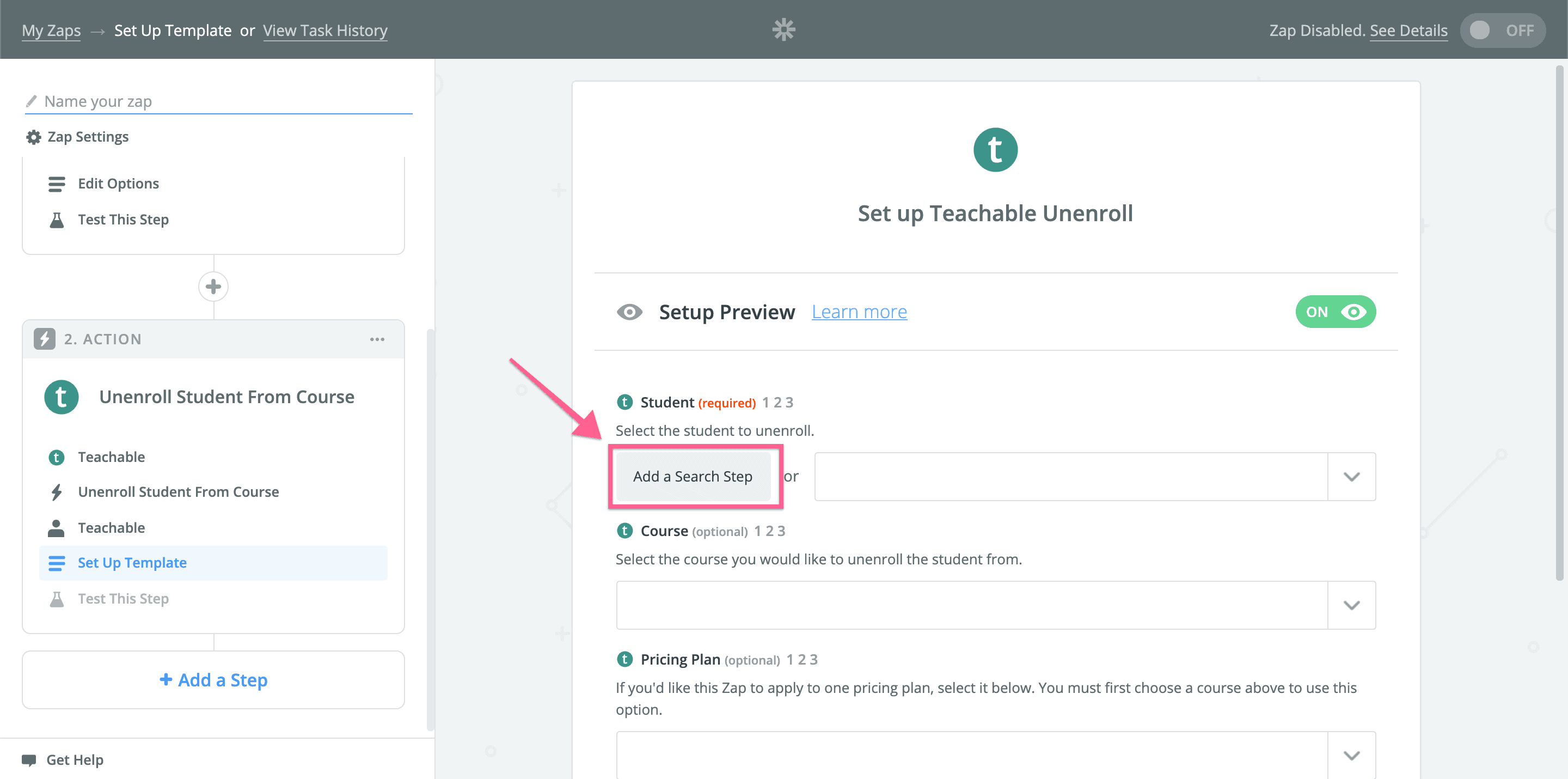Open View Task History link
Image resolution: width=1568 pixels, height=779 pixels.
[x=325, y=31]
